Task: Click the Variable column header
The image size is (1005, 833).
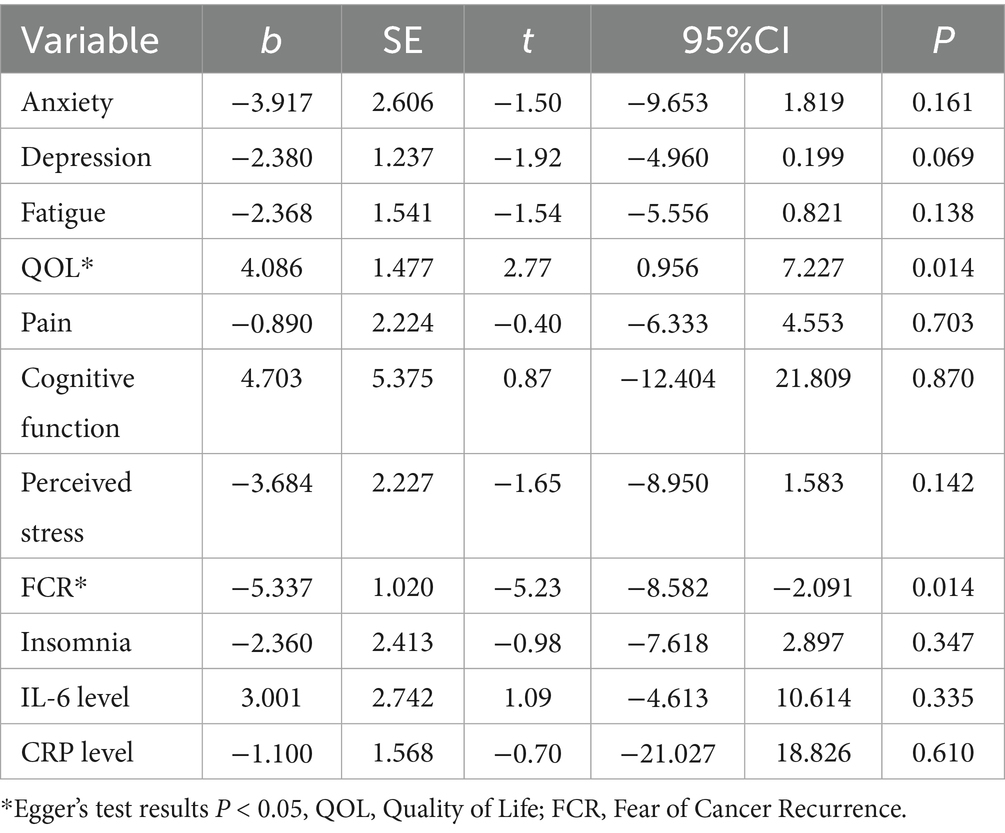Action: pos(90,40)
